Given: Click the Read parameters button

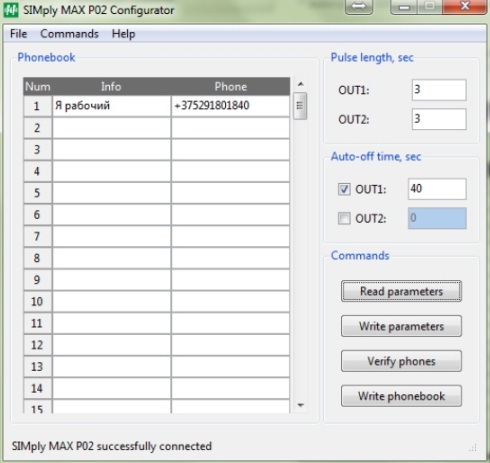Looking at the screenshot, I should (401, 291).
